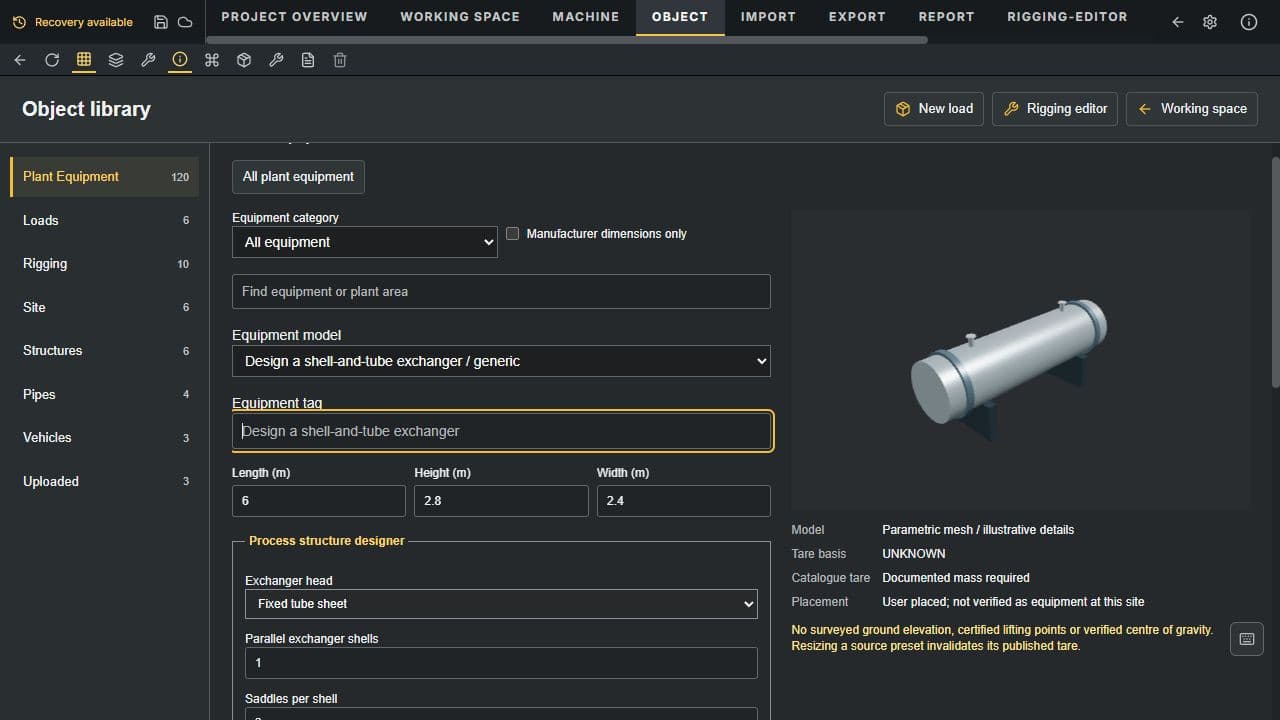Click the trash bin delete icon

click(340, 60)
